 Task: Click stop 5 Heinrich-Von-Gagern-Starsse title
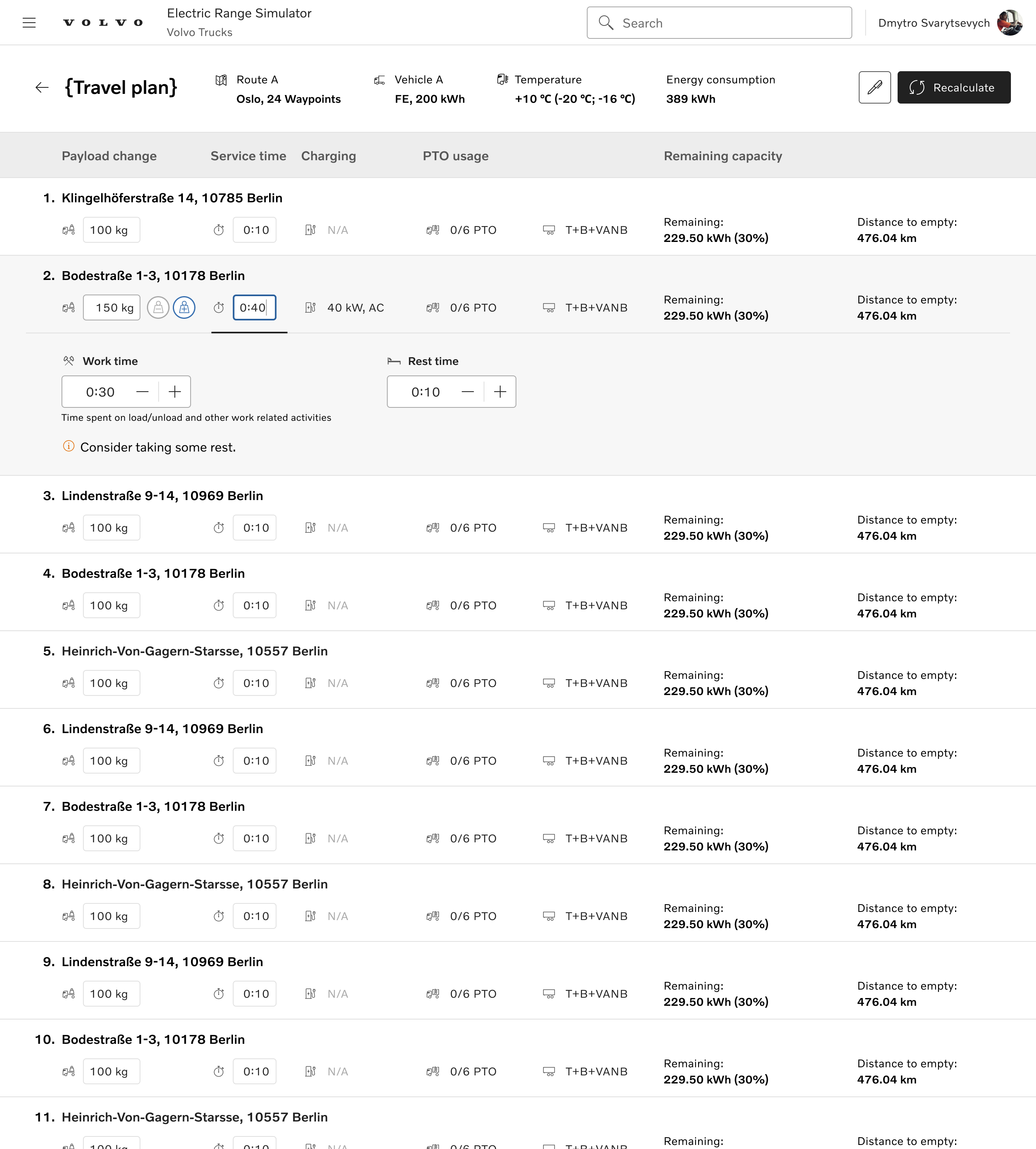click(195, 651)
